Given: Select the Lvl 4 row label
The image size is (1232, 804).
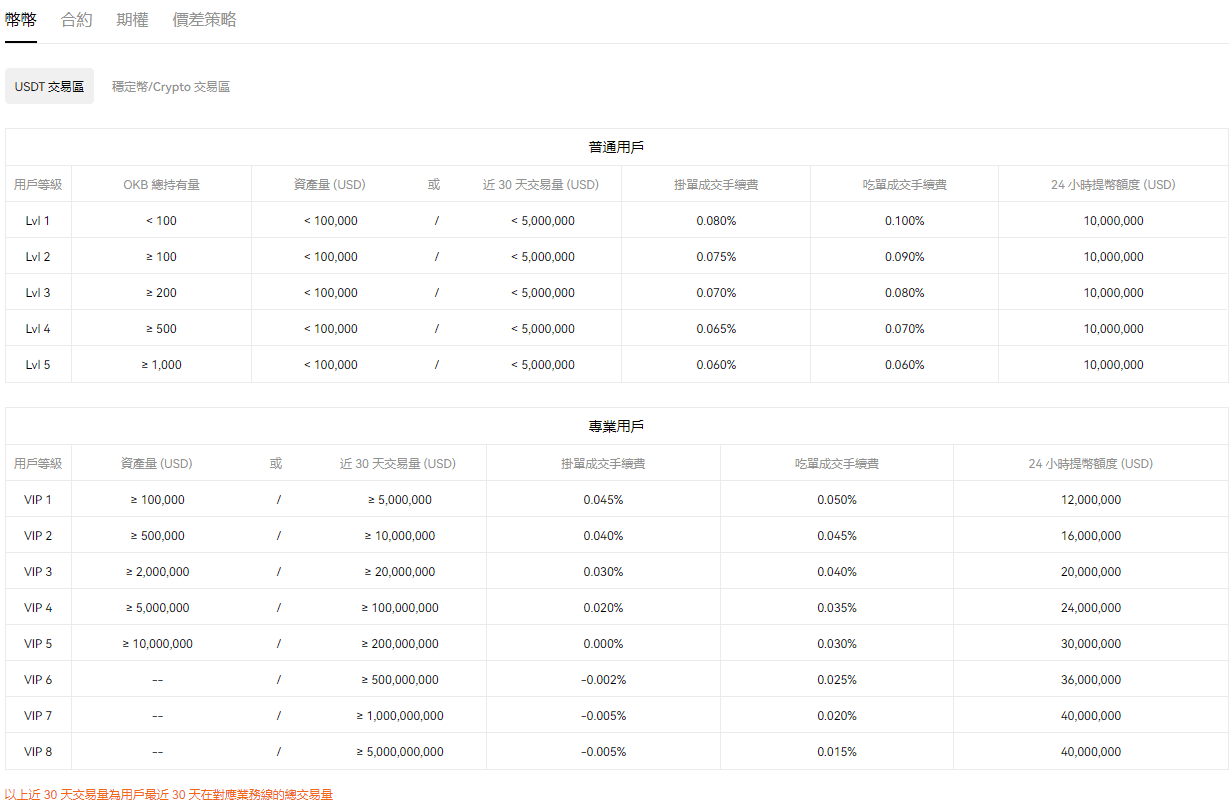Looking at the screenshot, I should pos(38,329).
